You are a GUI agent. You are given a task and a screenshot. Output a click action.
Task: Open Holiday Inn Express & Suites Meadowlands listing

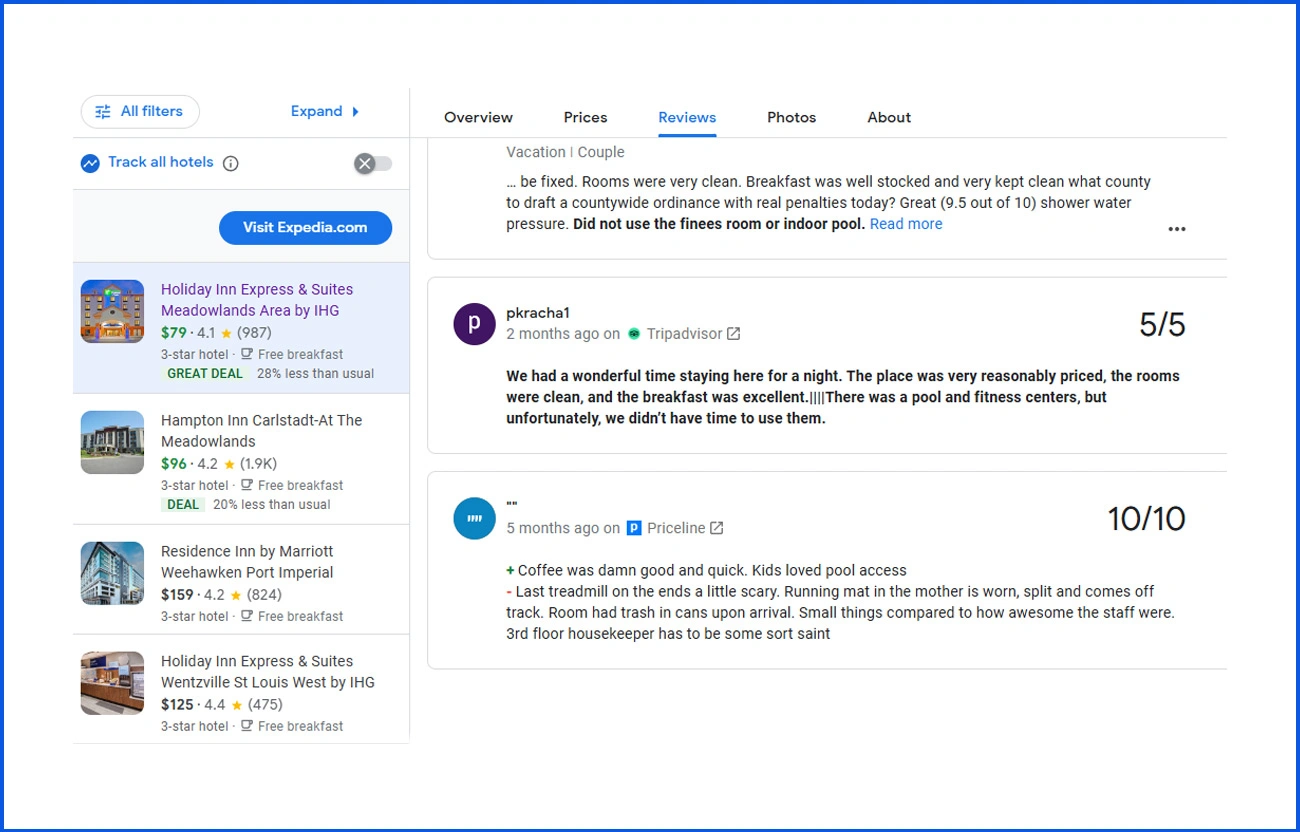(257, 299)
